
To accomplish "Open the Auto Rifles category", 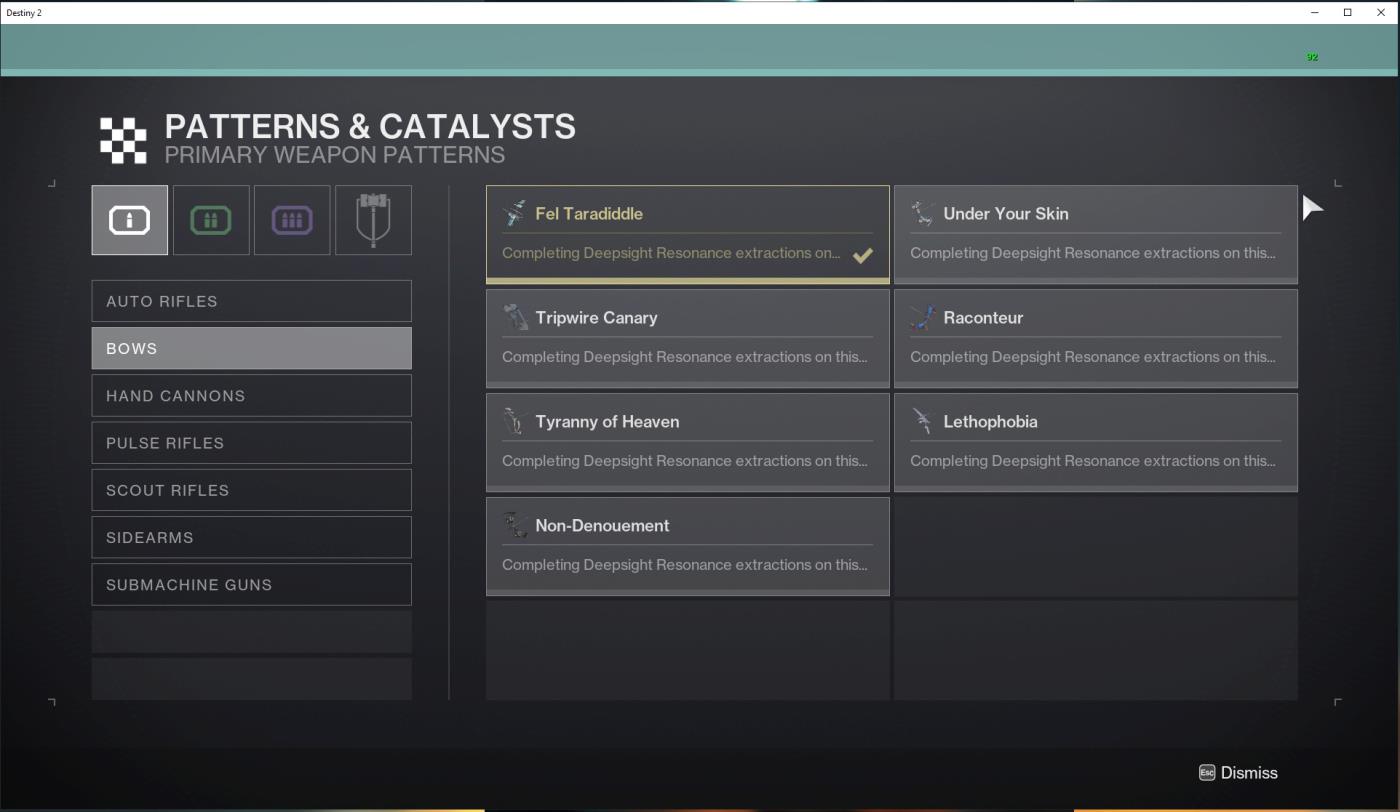I will click(x=251, y=301).
